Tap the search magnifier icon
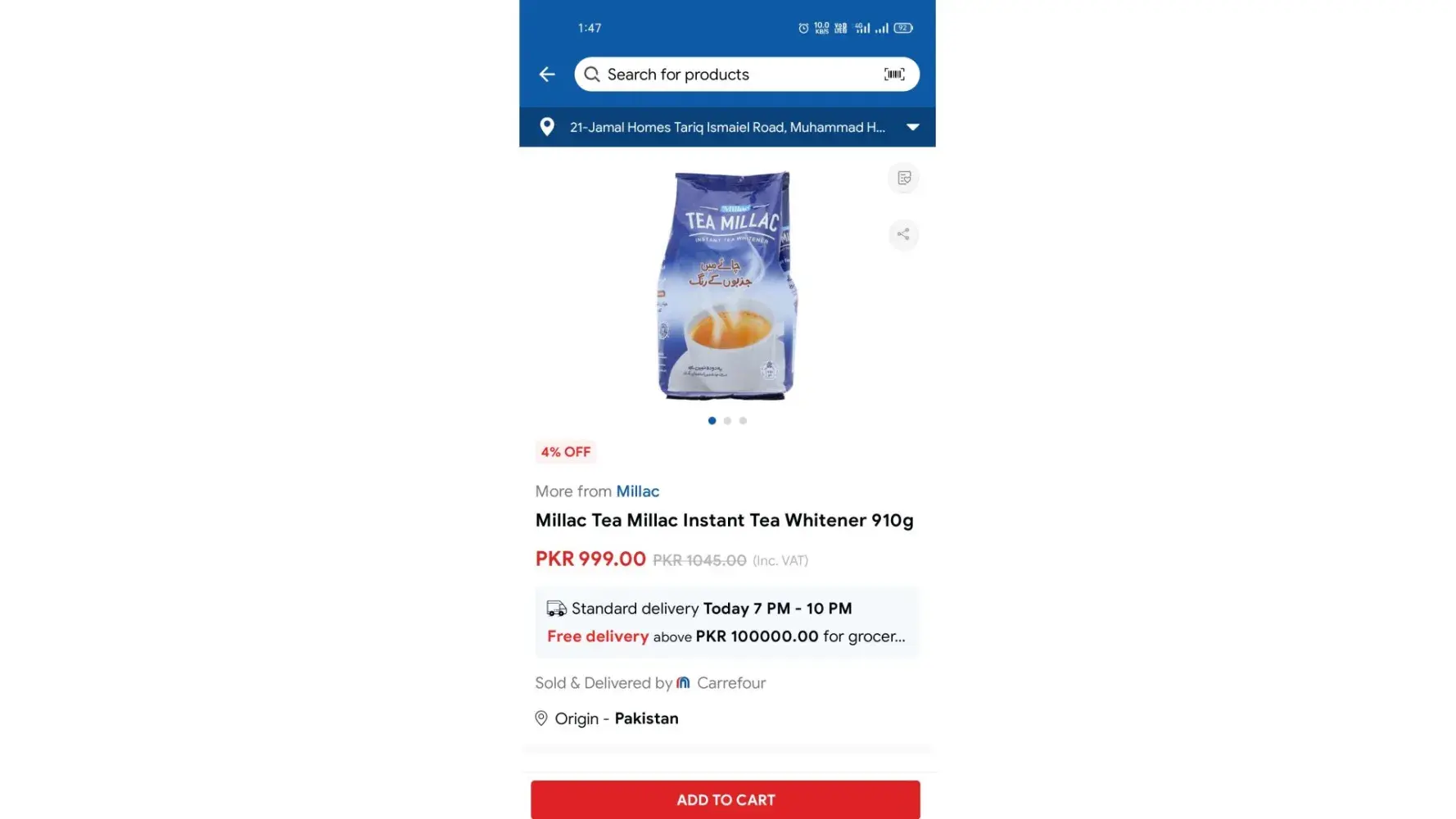The height and width of the screenshot is (819, 1456). [592, 75]
